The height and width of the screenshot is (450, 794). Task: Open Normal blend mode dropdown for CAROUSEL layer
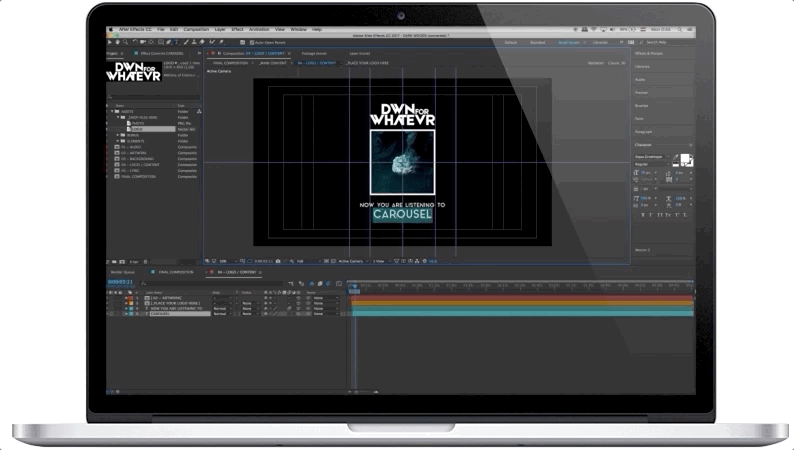(x=222, y=314)
